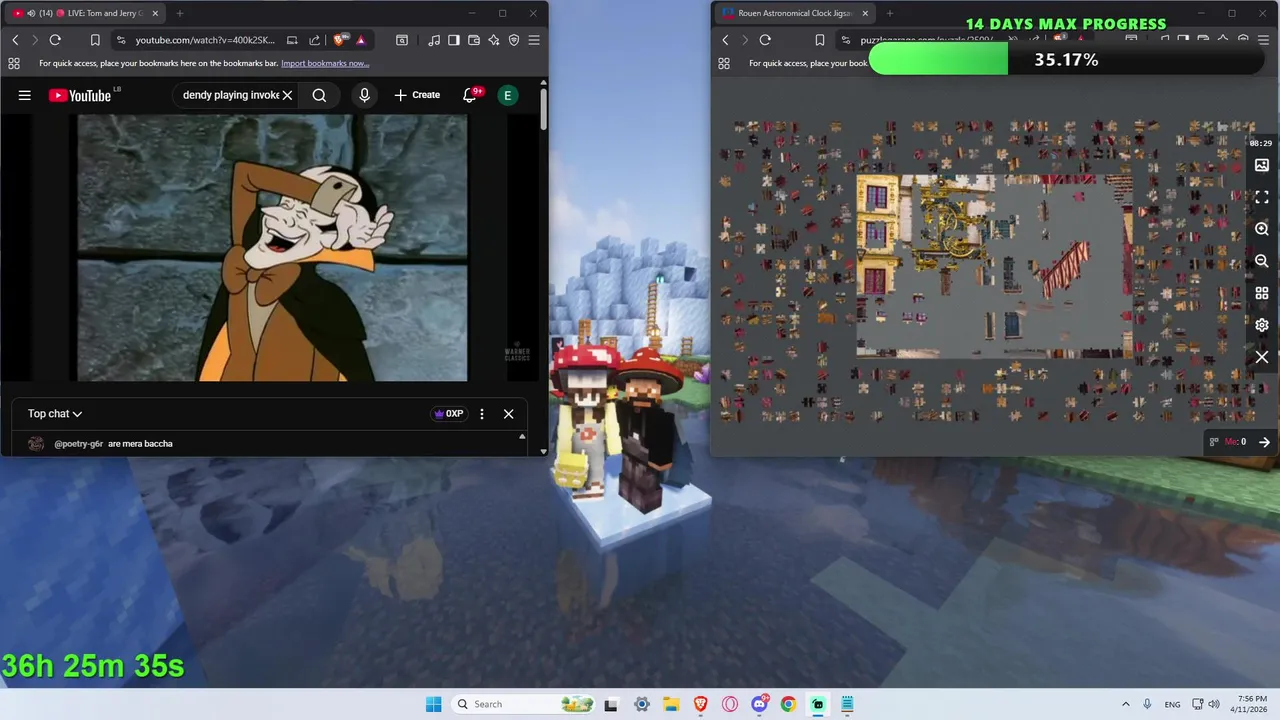Focus the YouTube search input field
The image size is (1280, 720).
[230, 95]
